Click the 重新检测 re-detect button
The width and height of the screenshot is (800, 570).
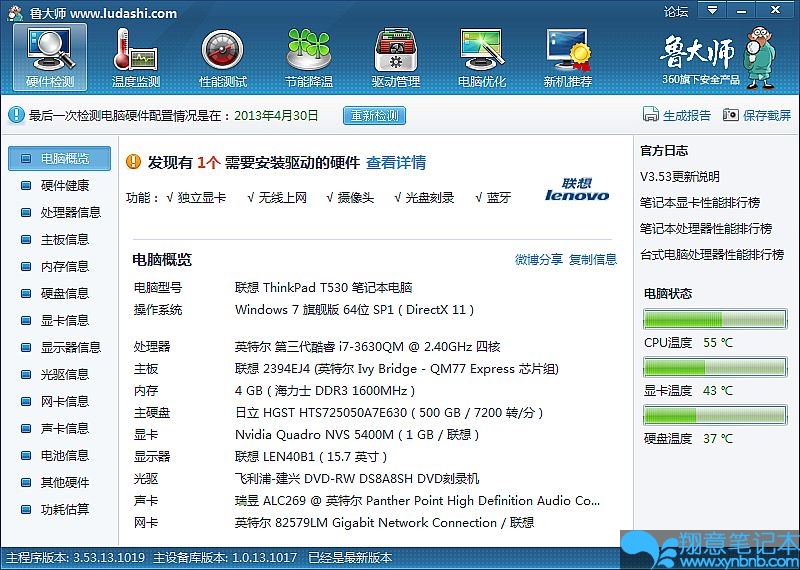[x=374, y=115]
